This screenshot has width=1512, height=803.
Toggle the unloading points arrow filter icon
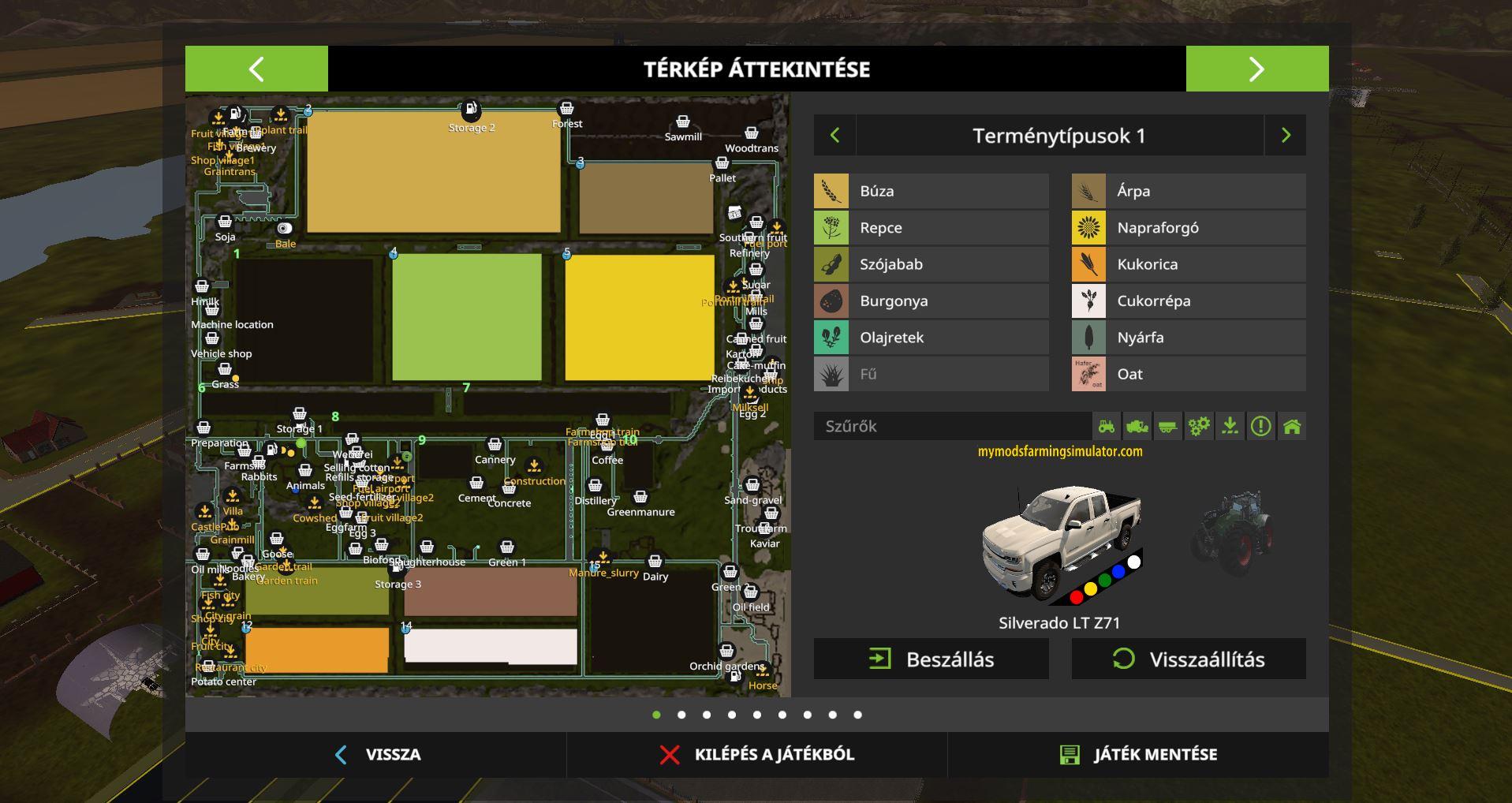[x=1230, y=427]
